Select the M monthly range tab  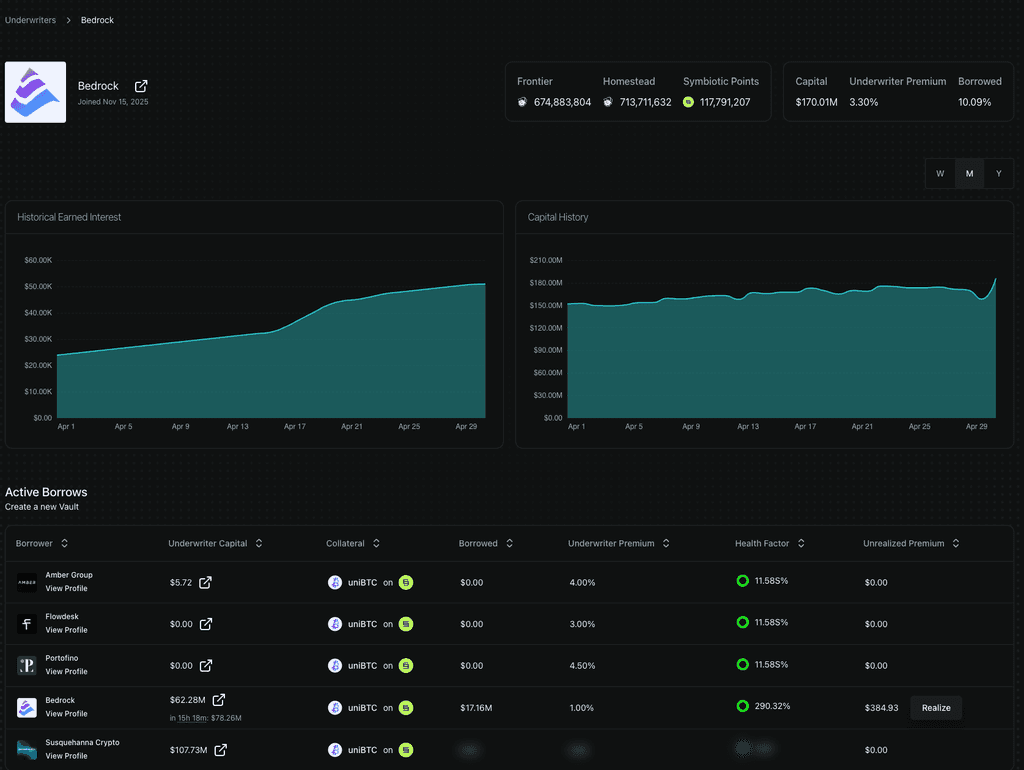pos(969,174)
